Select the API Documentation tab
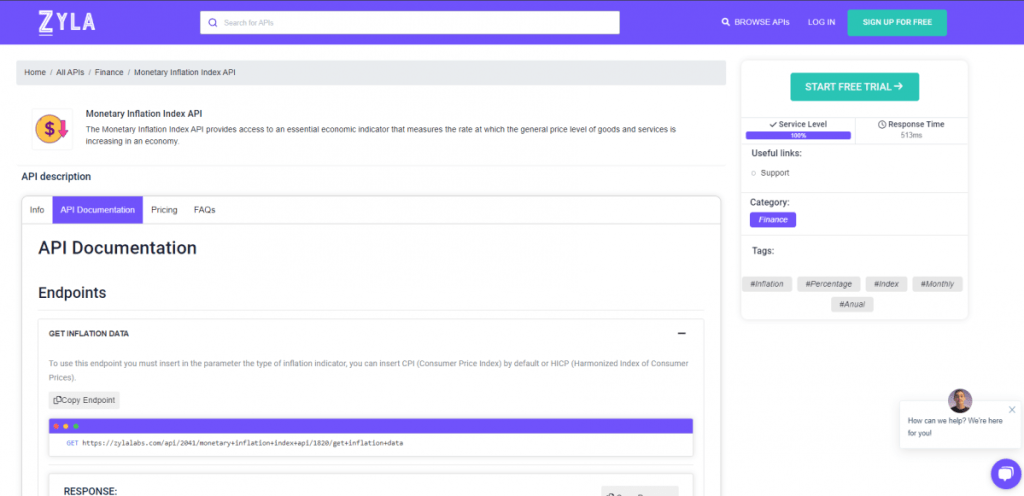 [97, 210]
